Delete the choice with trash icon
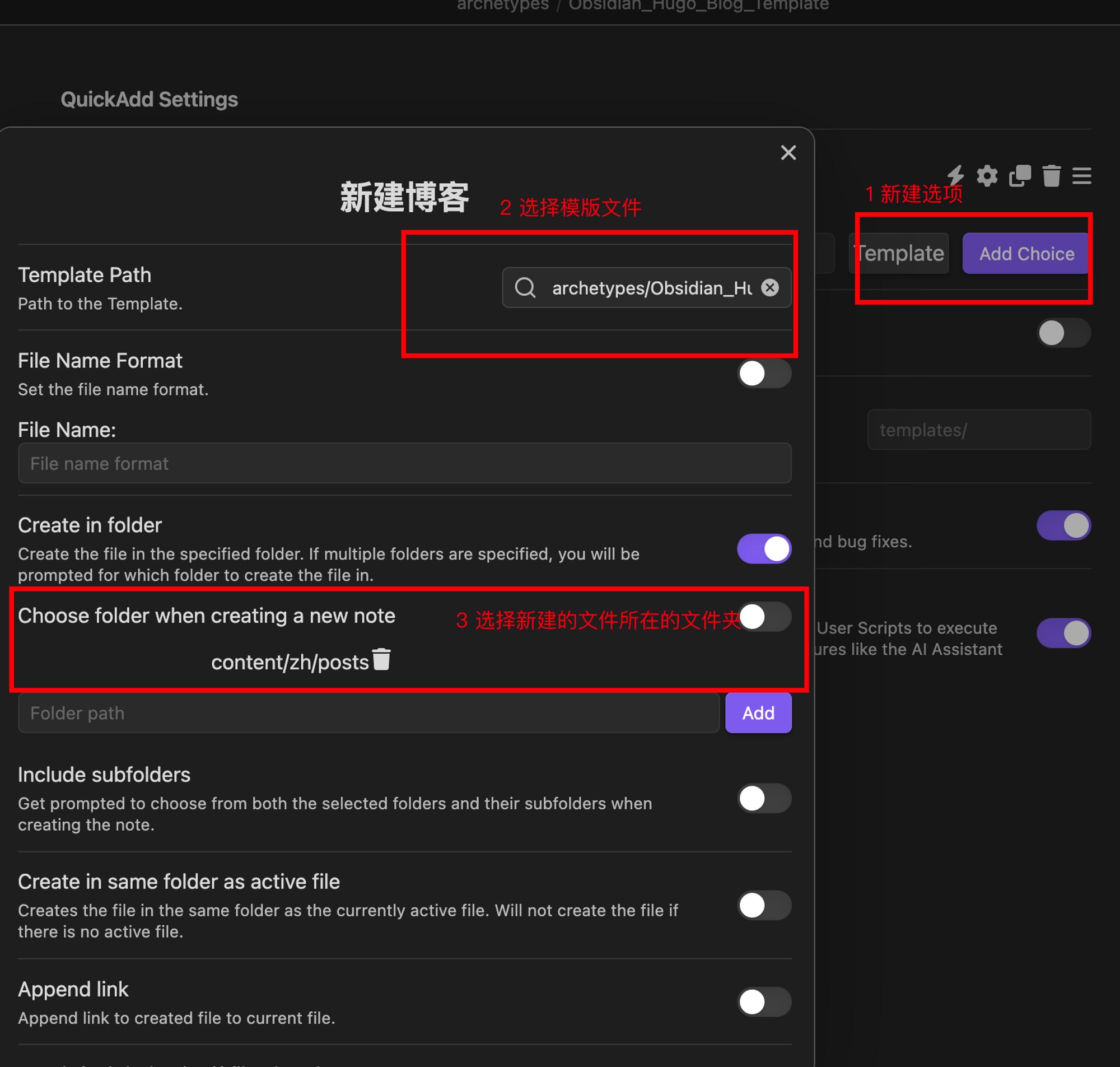1120x1067 pixels. [x=1051, y=176]
